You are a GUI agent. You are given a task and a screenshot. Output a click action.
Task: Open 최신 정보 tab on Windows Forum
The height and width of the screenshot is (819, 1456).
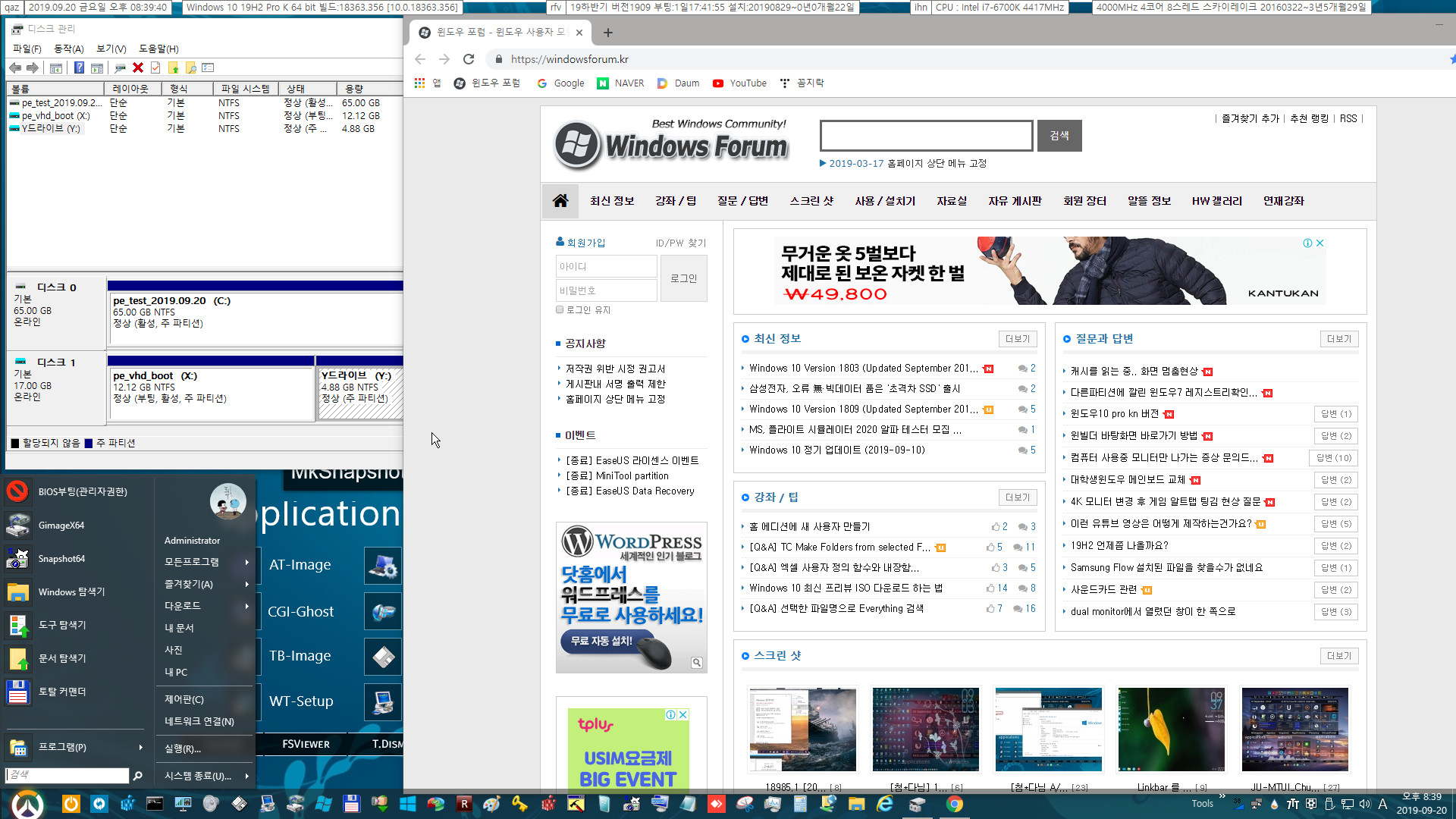(x=612, y=201)
